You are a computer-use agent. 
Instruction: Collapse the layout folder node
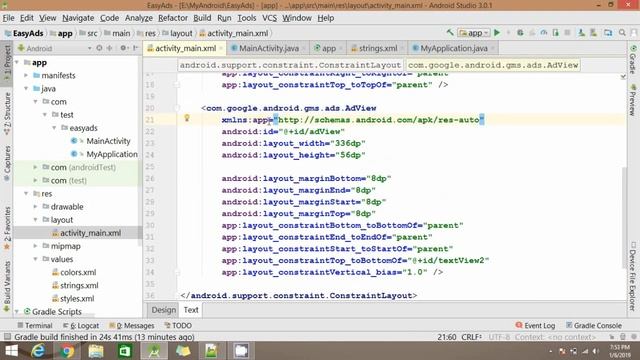(x=36, y=220)
